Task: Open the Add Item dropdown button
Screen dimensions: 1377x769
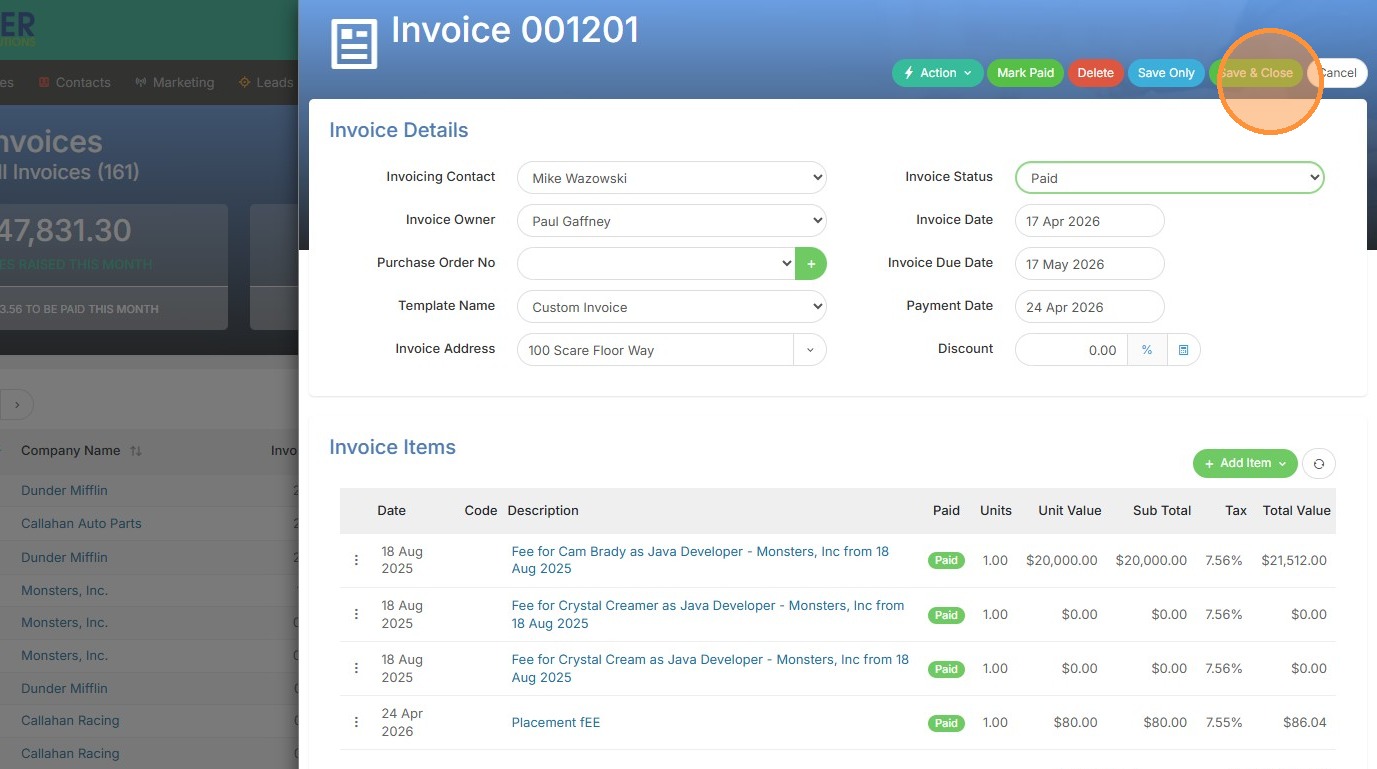Action: pos(1245,463)
